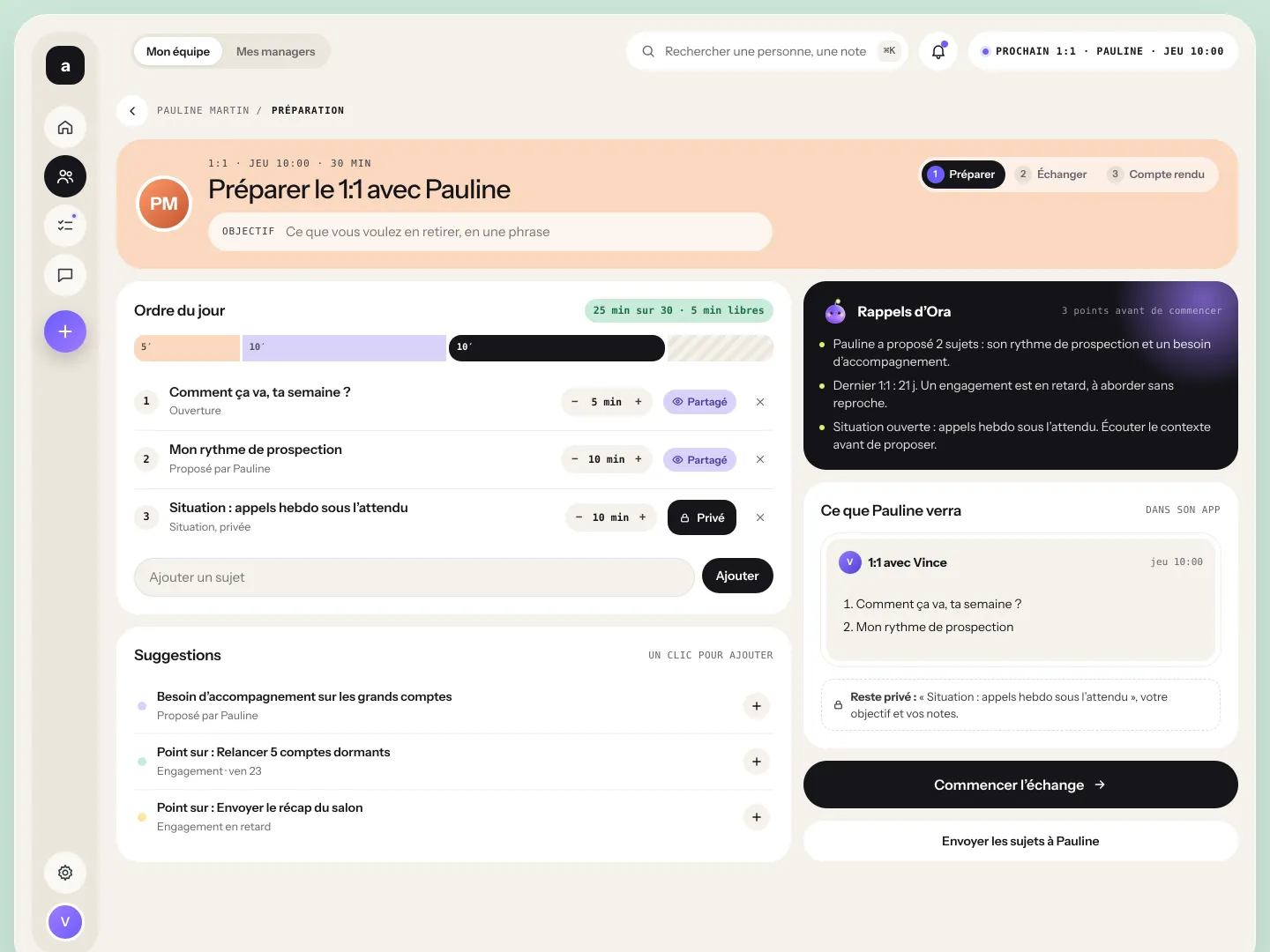Open notifications bell
The image size is (1270, 952).
point(938,51)
